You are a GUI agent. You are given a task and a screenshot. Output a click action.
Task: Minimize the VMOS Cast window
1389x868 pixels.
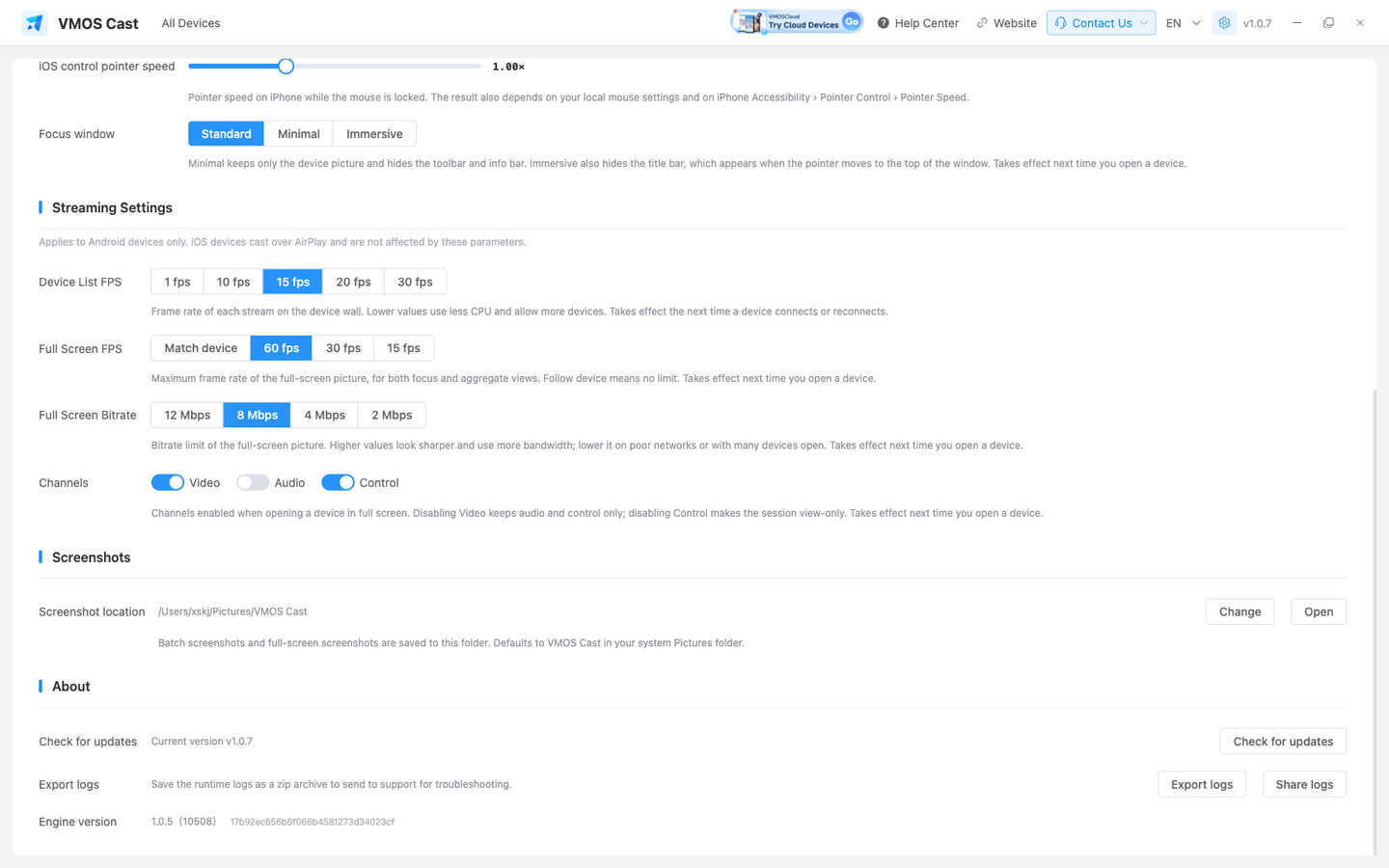(x=1297, y=23)
